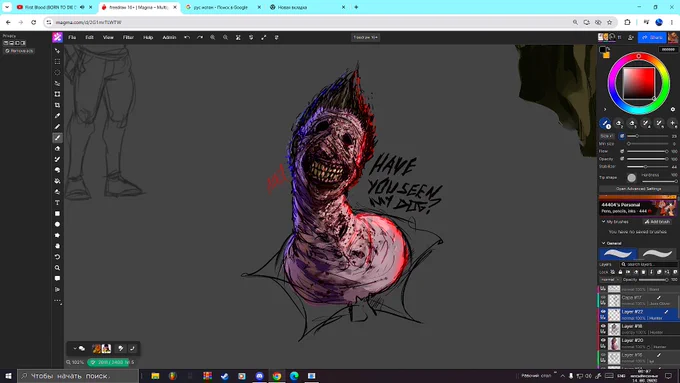Hide Layer #22 with its eye icon
680x383 pixels.
[603, 311]
